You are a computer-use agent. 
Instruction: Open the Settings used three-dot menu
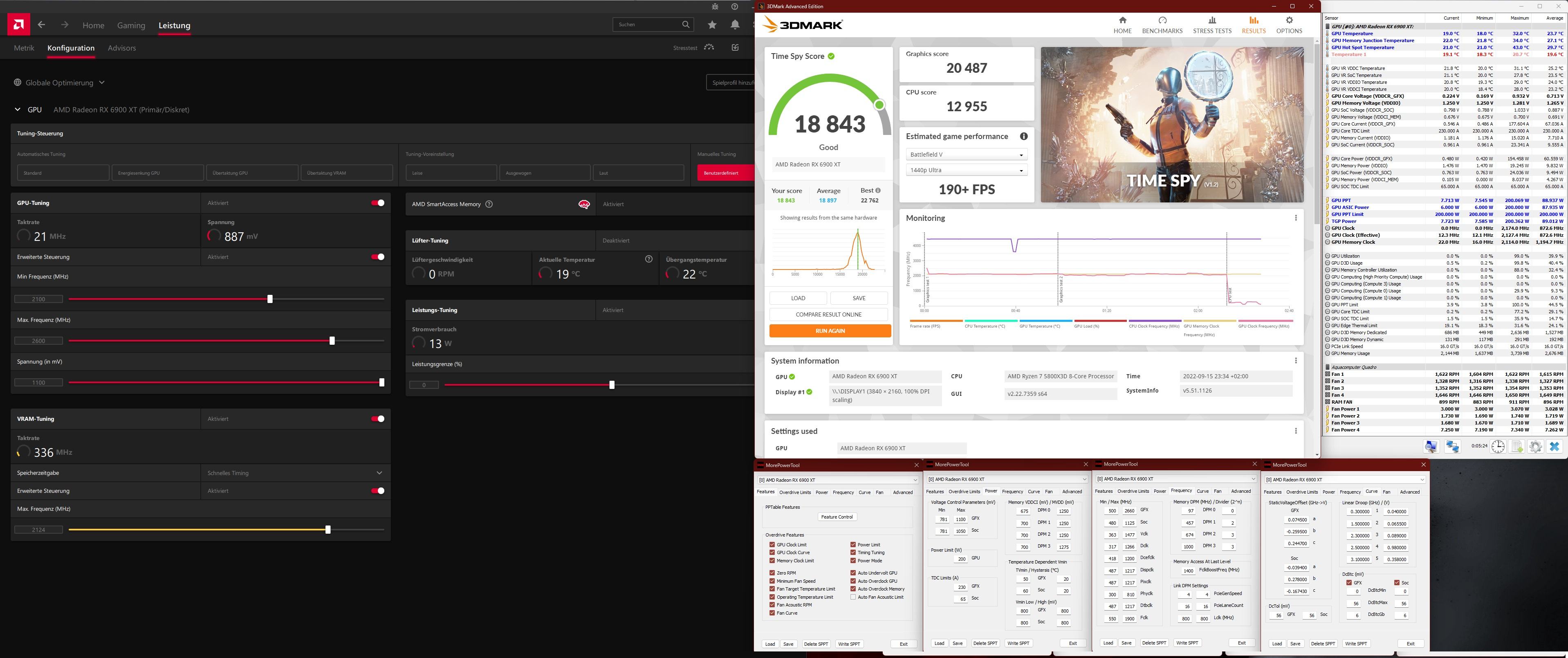coord(1296,431)
